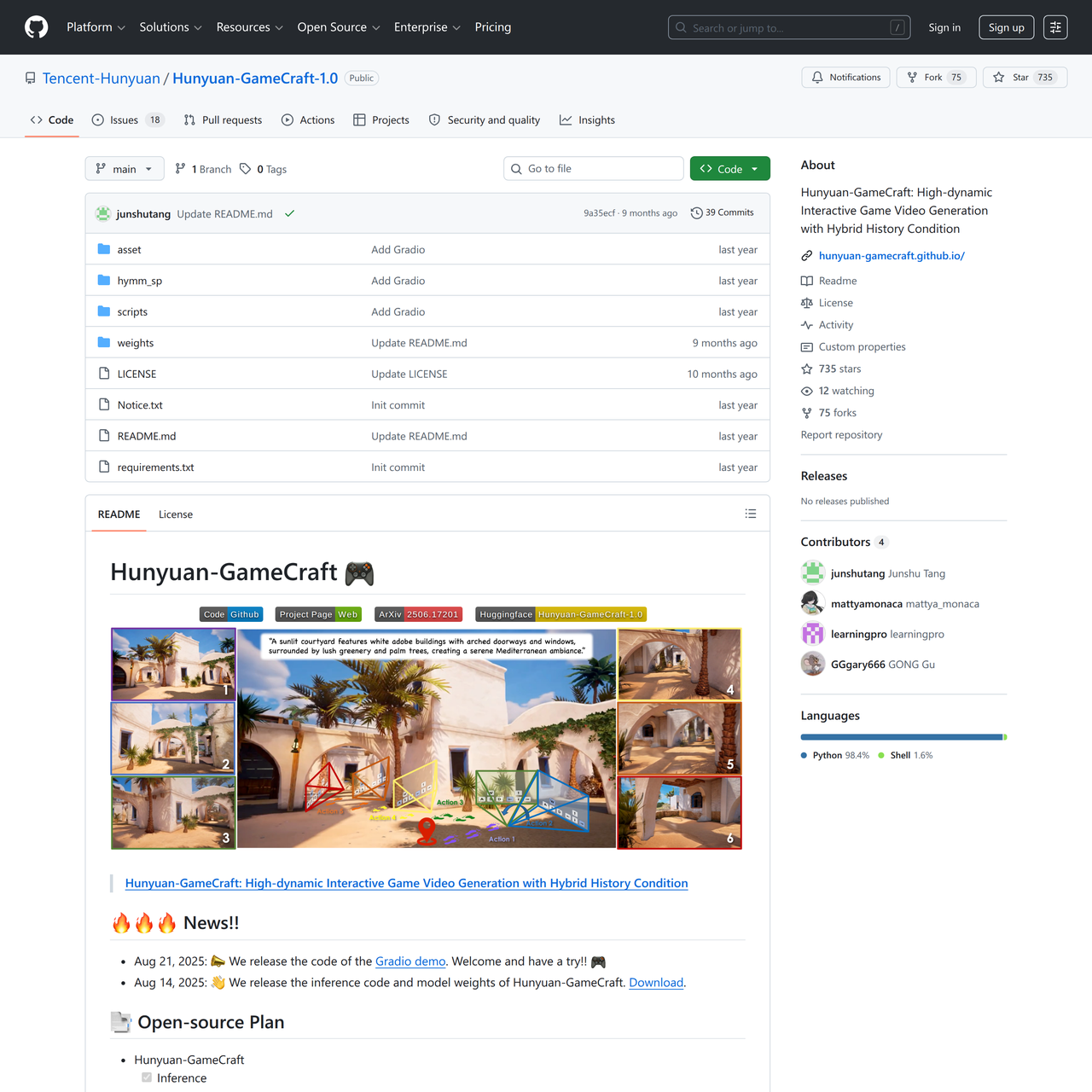
Task: Click junshutang contributor avatar in sidebar
Action: pyautogui.click(x=813, y=573)
